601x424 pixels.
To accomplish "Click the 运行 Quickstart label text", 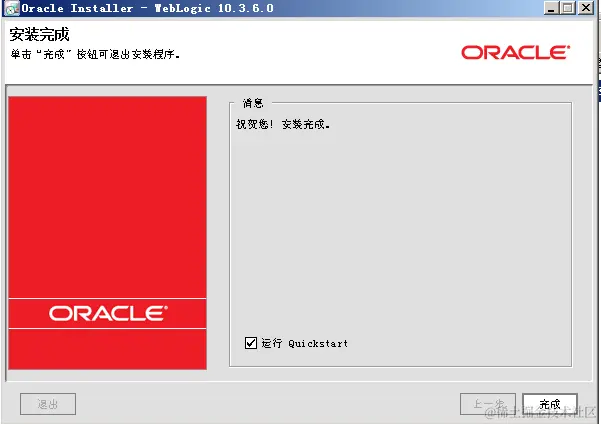I will click(x=305, y=343).
